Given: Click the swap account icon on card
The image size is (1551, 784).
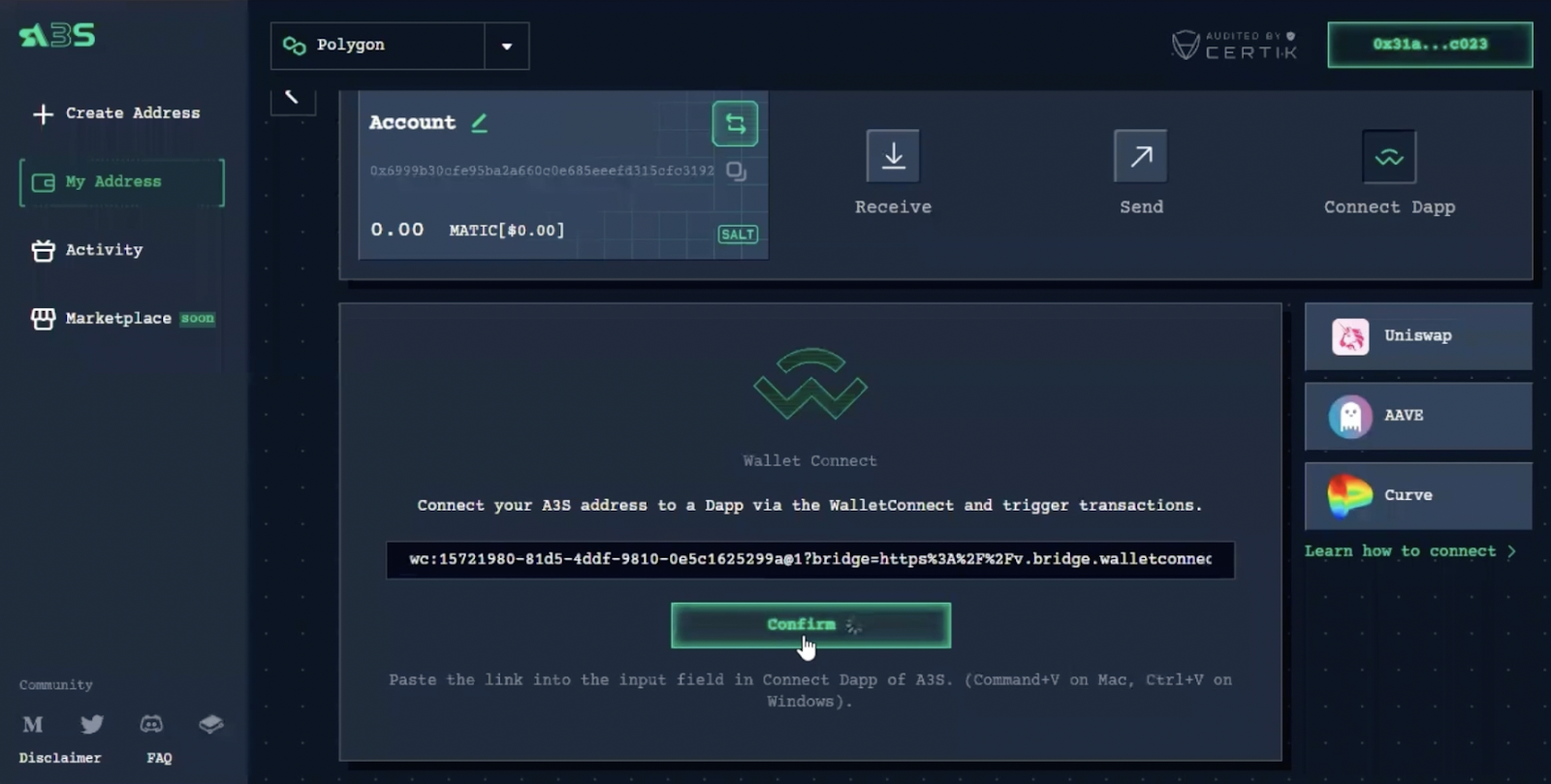Looking at the screenshot, I should click(x=735, y=124).
